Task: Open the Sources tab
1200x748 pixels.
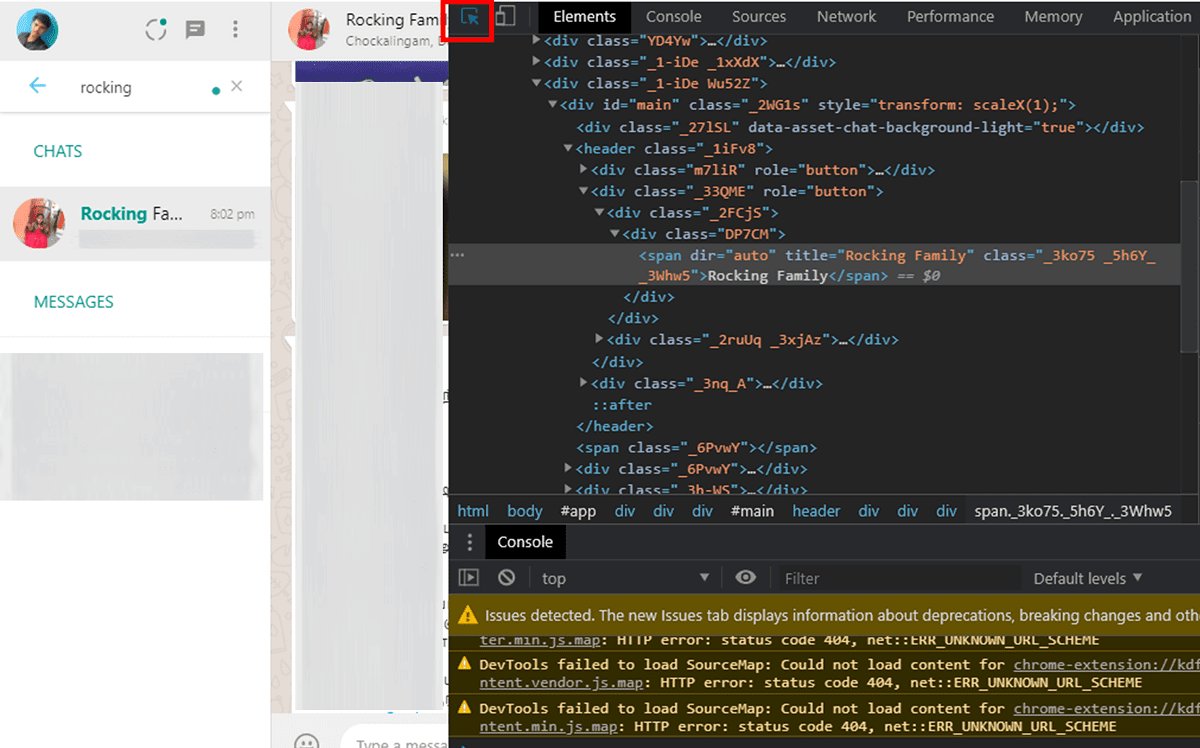Action: pos(759,17)
